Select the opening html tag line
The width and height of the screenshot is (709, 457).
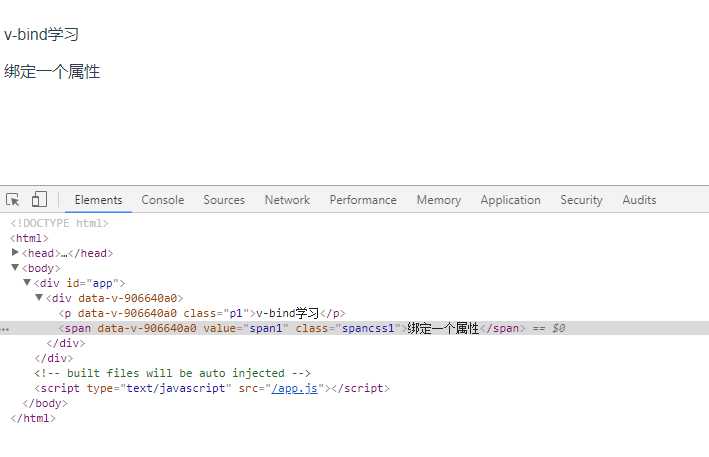click(x=29, y=238)
